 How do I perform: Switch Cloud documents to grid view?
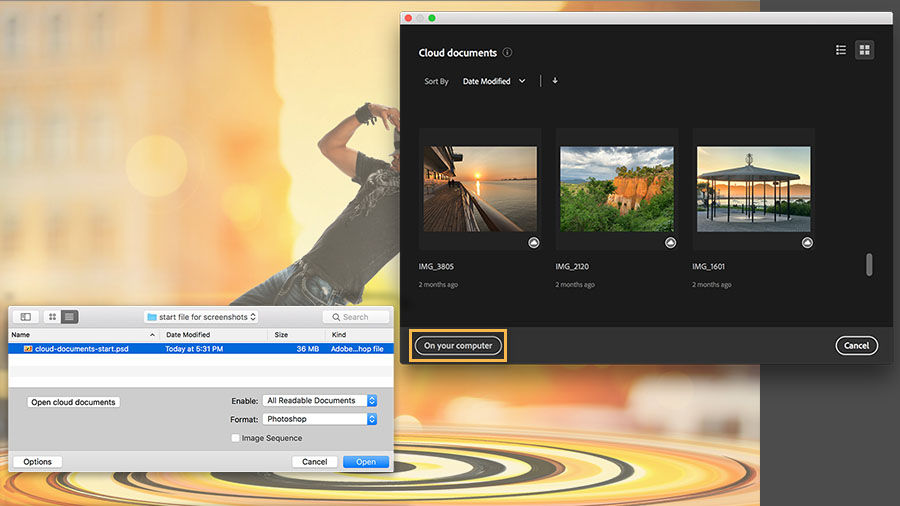(864, 50)
